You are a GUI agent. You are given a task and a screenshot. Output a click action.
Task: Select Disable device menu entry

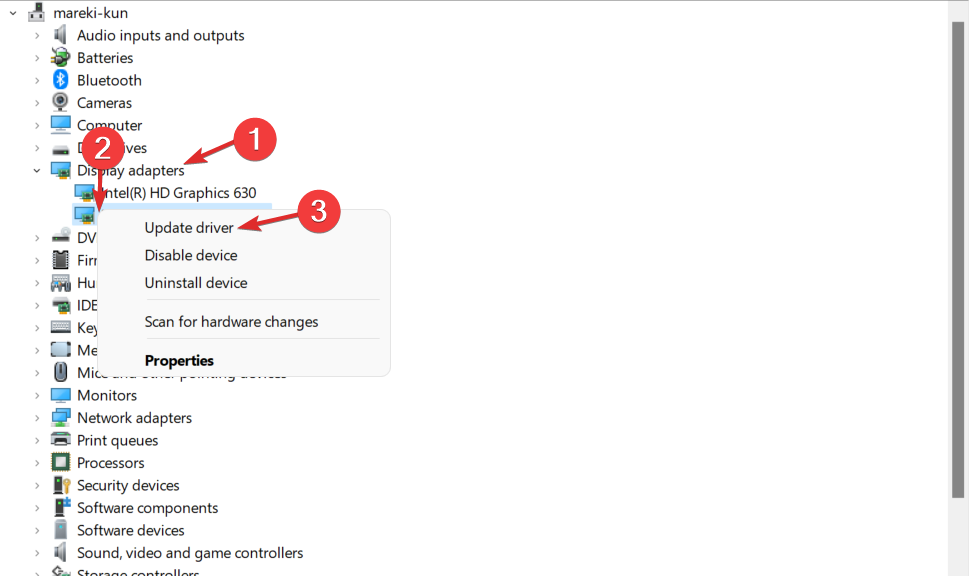pyautogui.click(x=191, y=255)
